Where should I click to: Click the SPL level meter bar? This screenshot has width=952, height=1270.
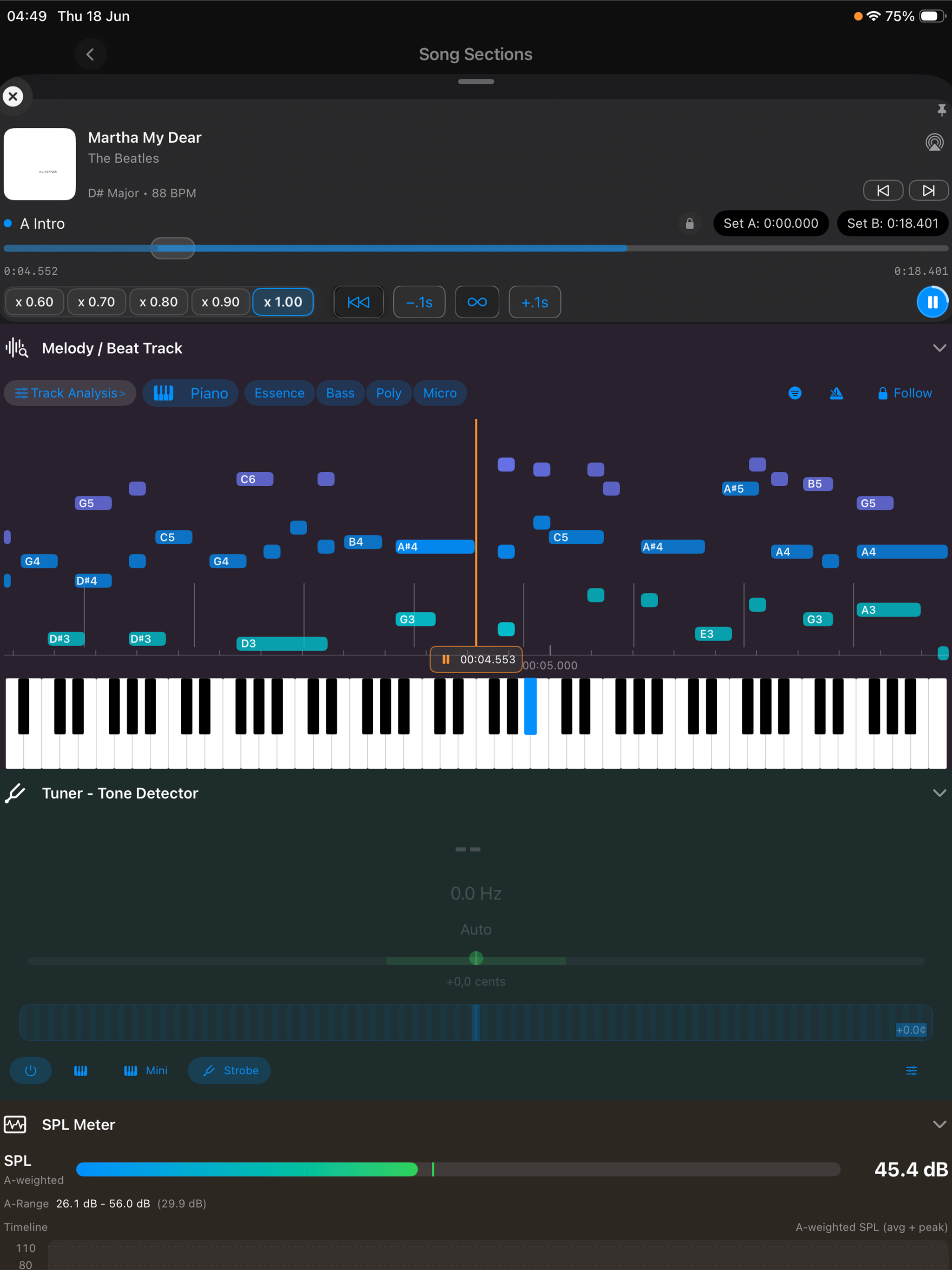coord(458,1170)
